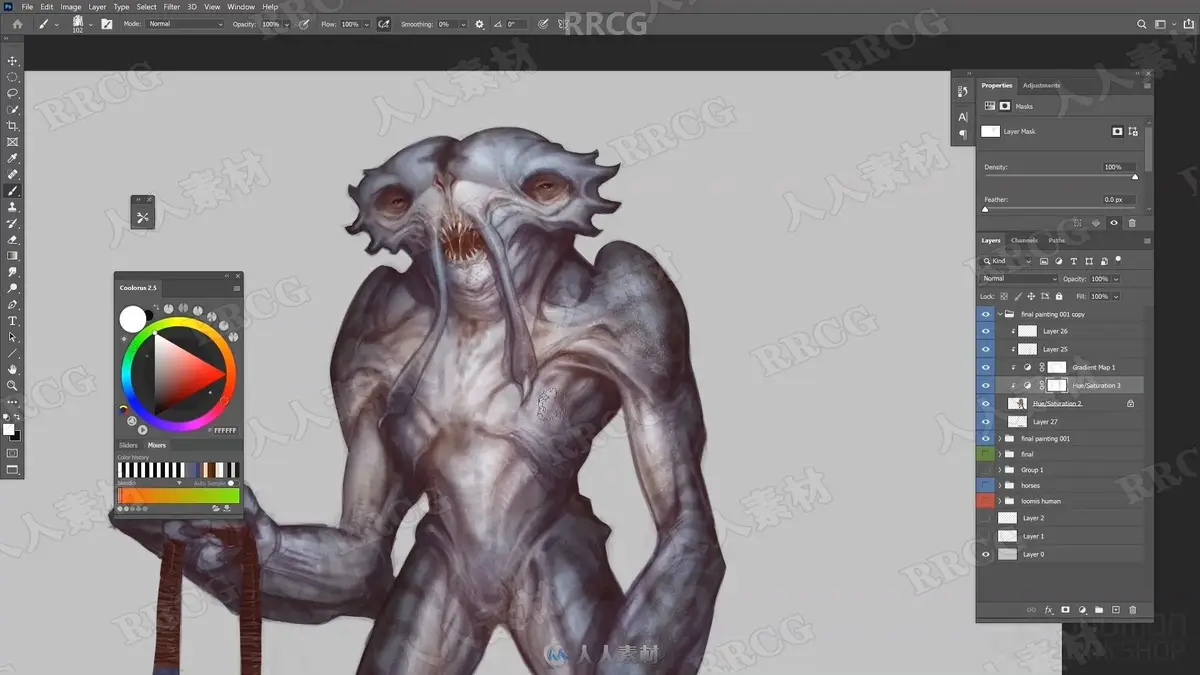The height and width of the screenshot is (675, 1200).
Task: Select the Move tool
Action: [13, 61]
